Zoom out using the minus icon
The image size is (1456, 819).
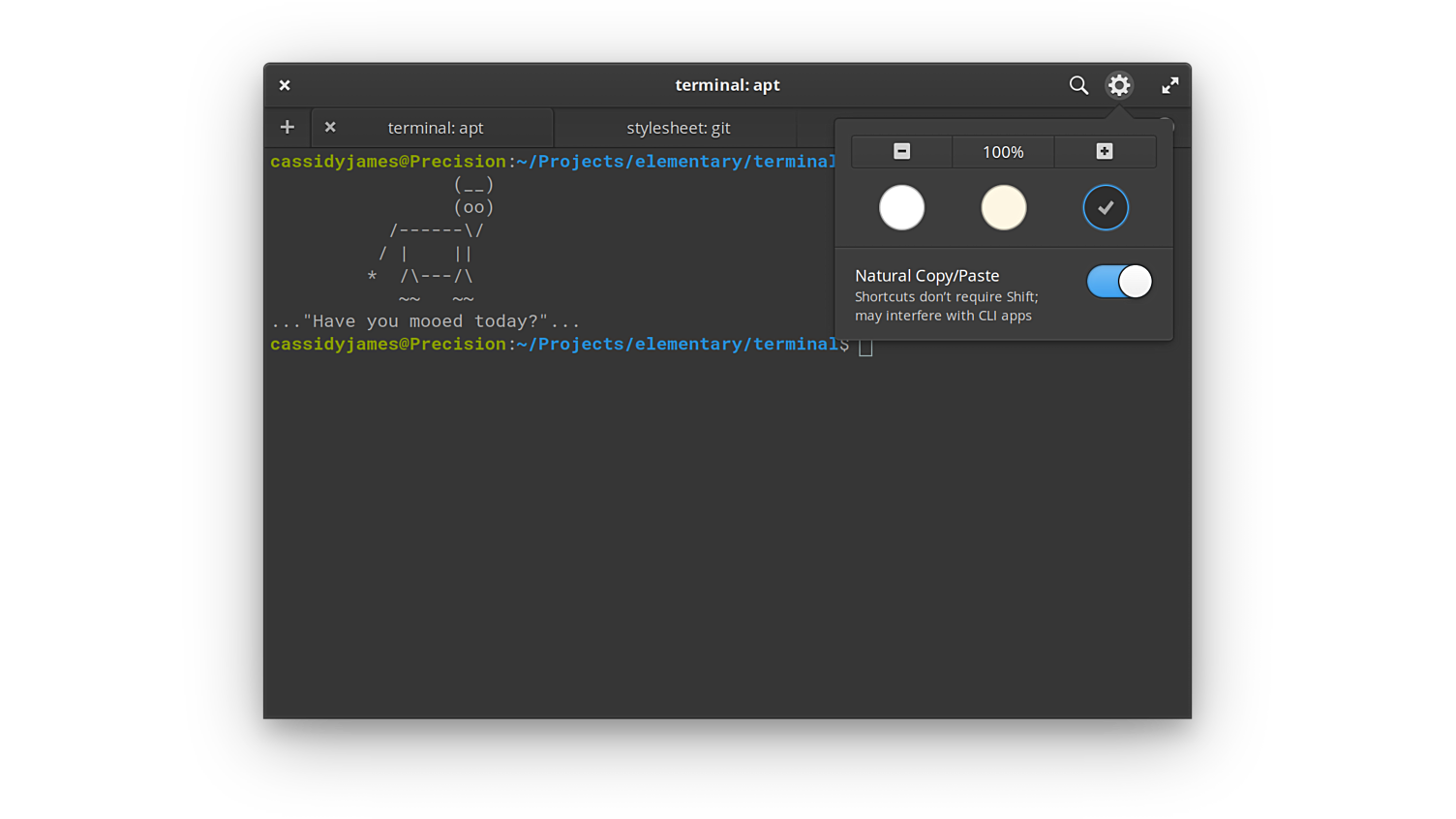(901, 152)
